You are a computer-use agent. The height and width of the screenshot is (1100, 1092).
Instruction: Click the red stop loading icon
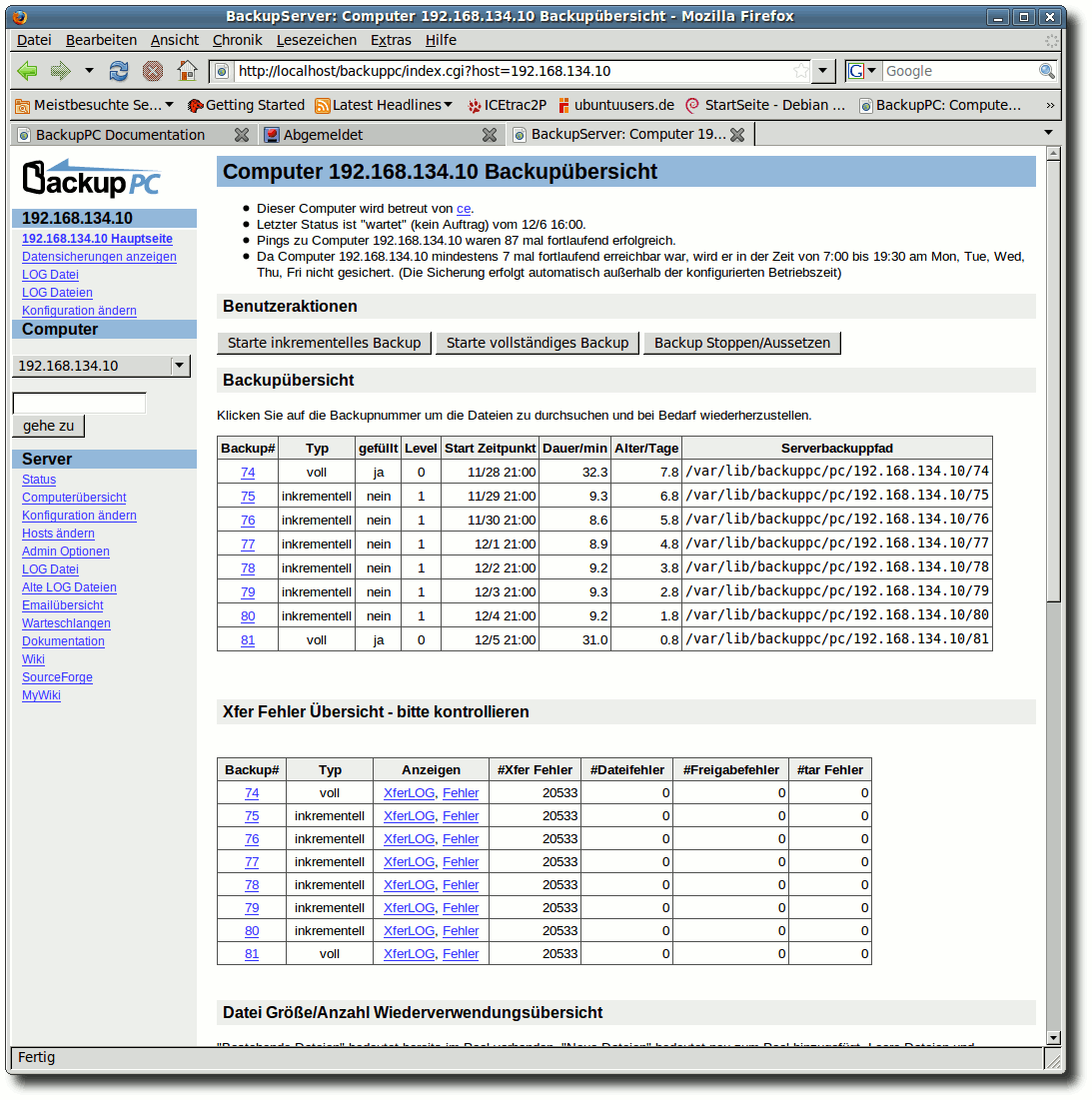[x=152, y=71]
